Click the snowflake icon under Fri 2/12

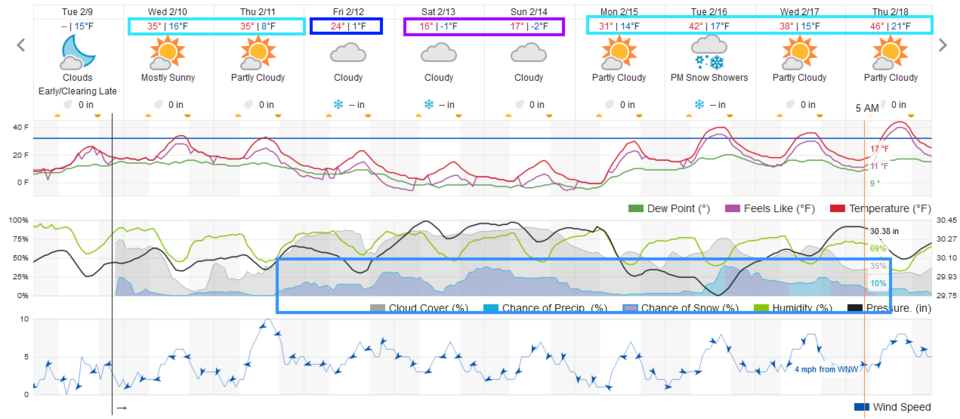[338, 105]
